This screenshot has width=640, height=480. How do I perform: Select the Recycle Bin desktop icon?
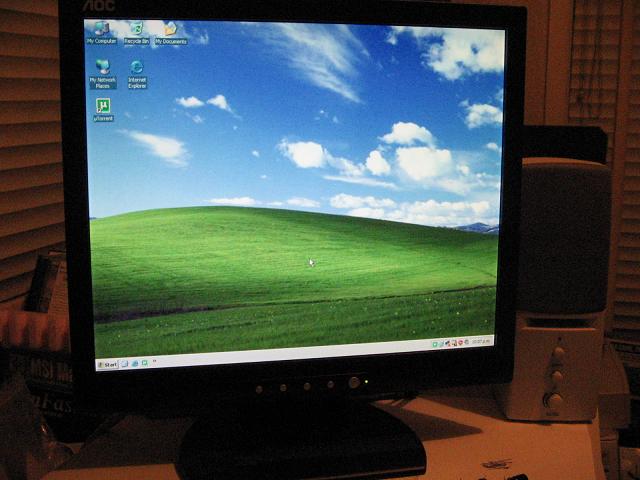136,33
